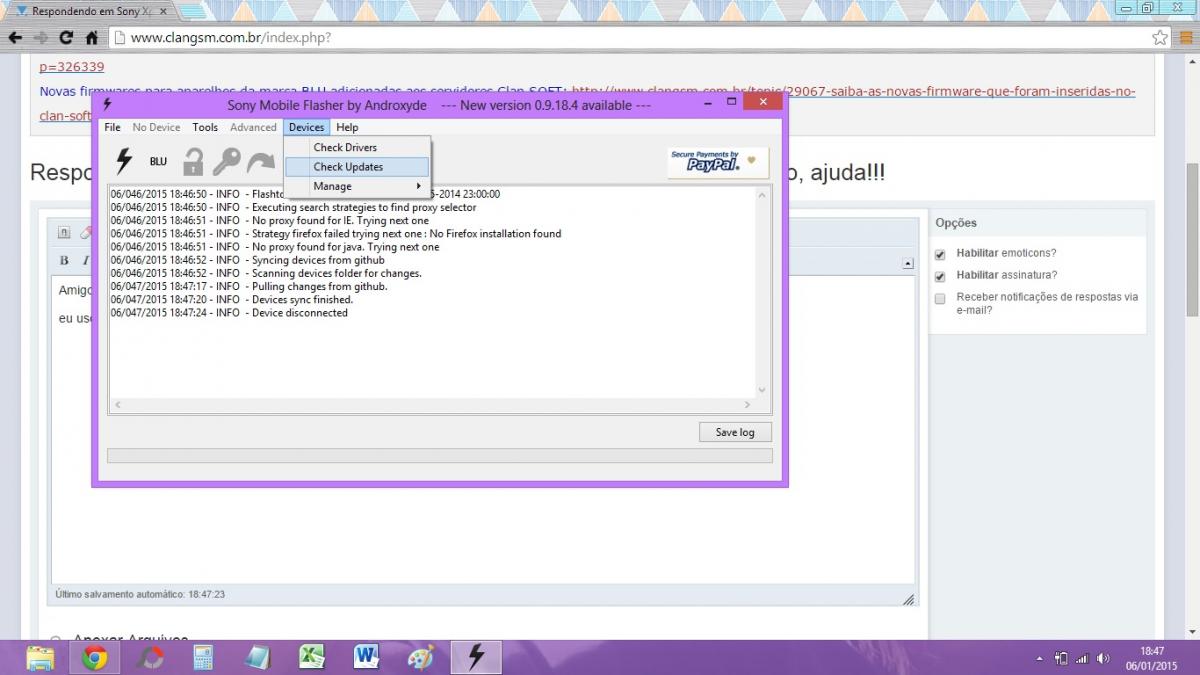This screenshot has height=675, width=1200.
Task: Click the log line 'Devices sync finished.'
Action: coord(232,300)
